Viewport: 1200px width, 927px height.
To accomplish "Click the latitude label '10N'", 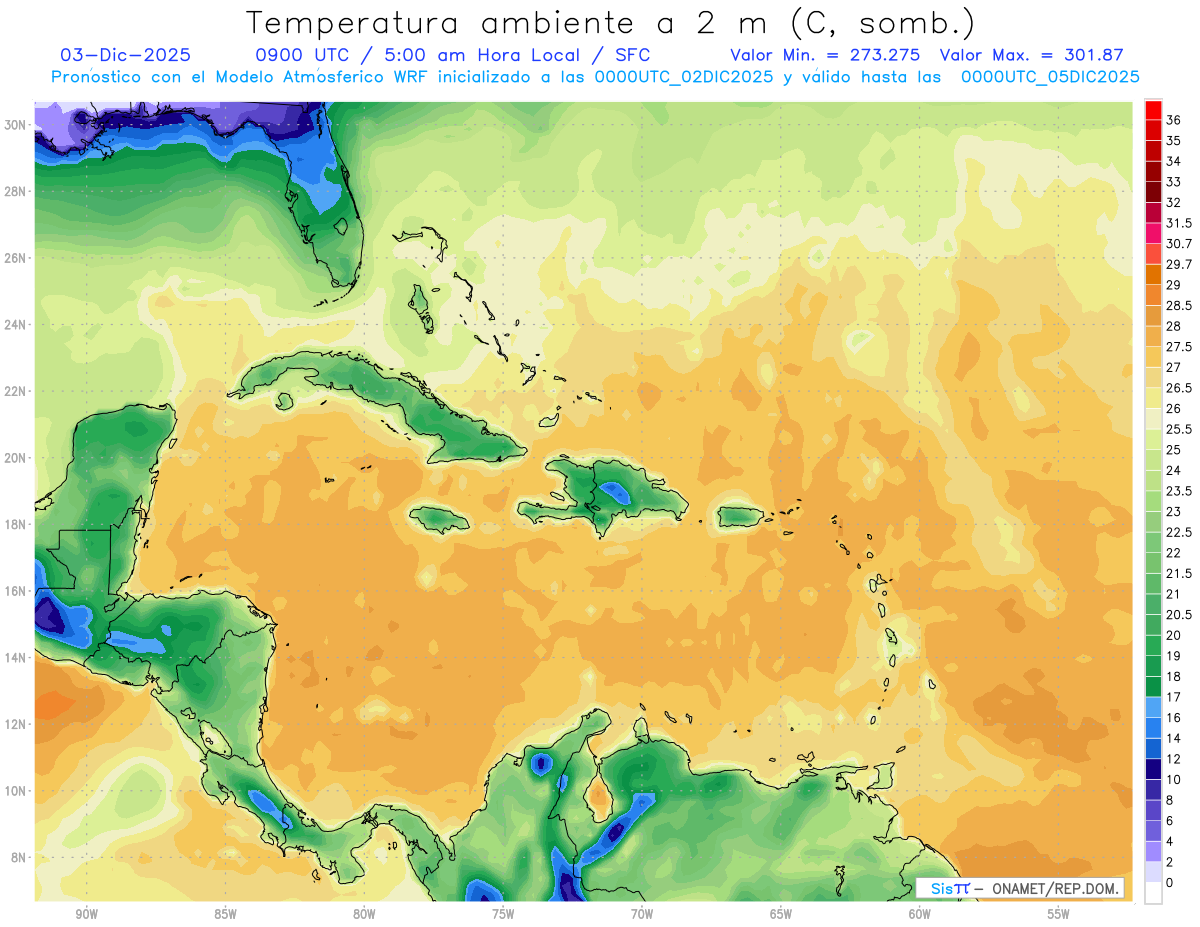I will click(x=14, y=790).
